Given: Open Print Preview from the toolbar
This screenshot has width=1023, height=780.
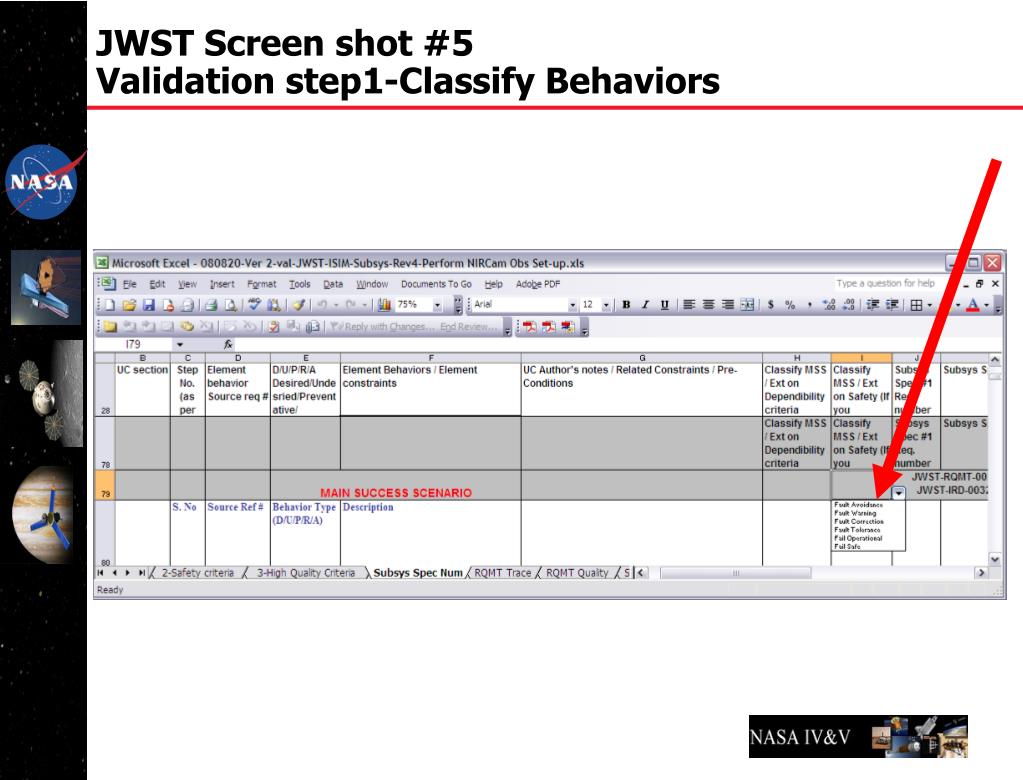Looking at the screenshot, I should 230,305.
